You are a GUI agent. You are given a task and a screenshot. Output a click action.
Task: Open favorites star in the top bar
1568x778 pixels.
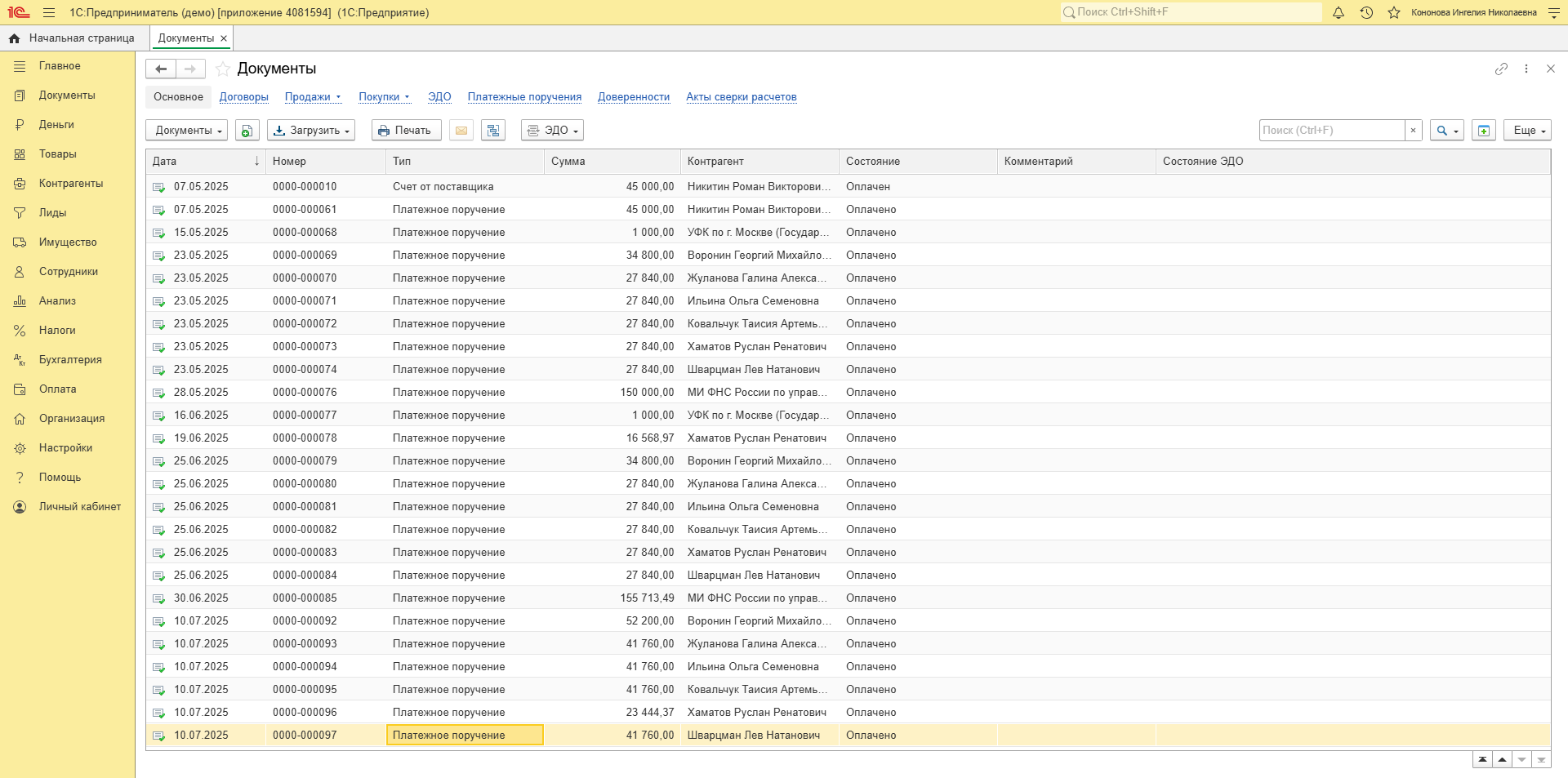click(x=1394, y=12)
